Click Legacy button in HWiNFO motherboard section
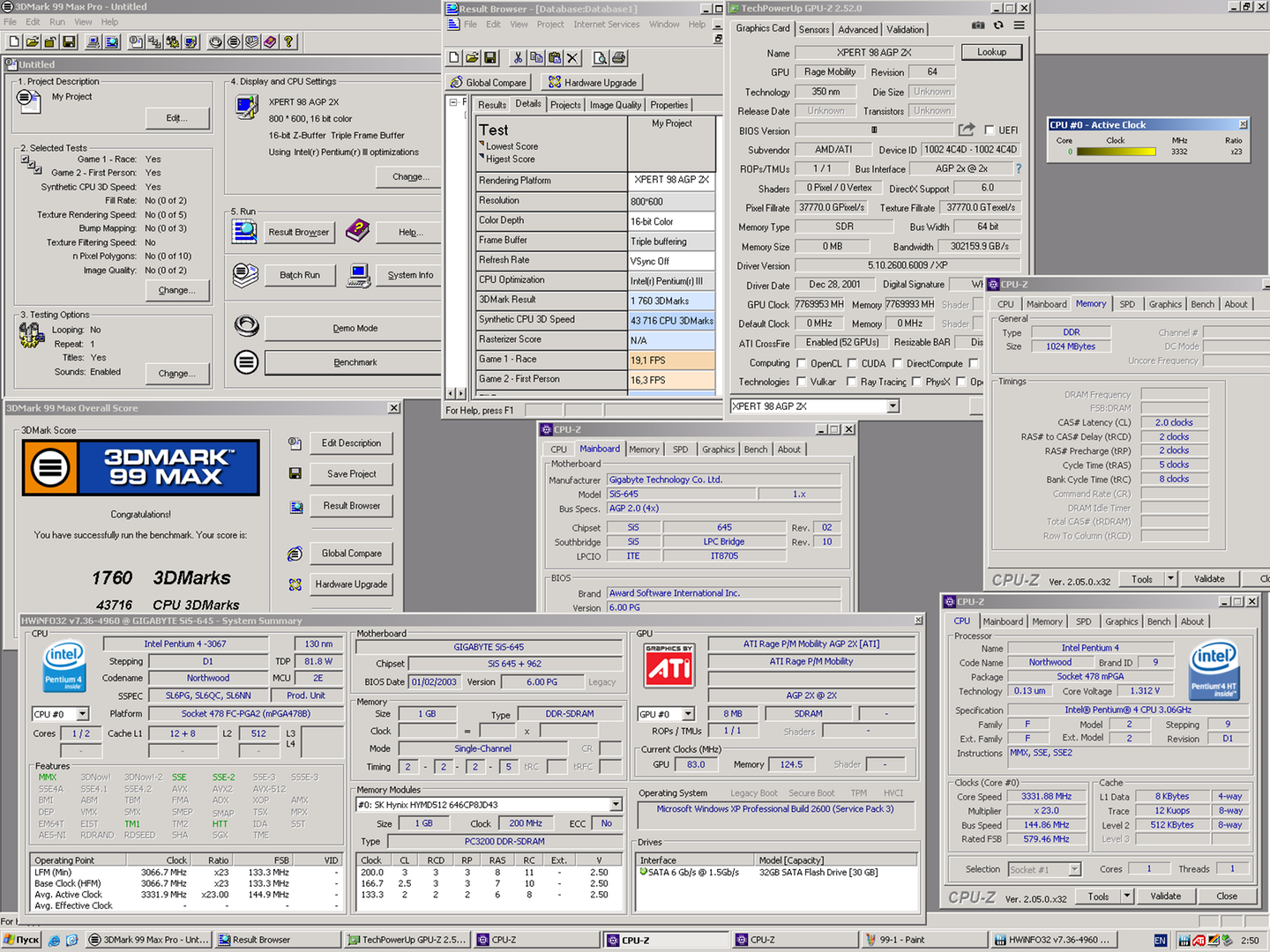The height and width of the screenshot is (952, 1270). pyautogui.click(x=601, y=682)
